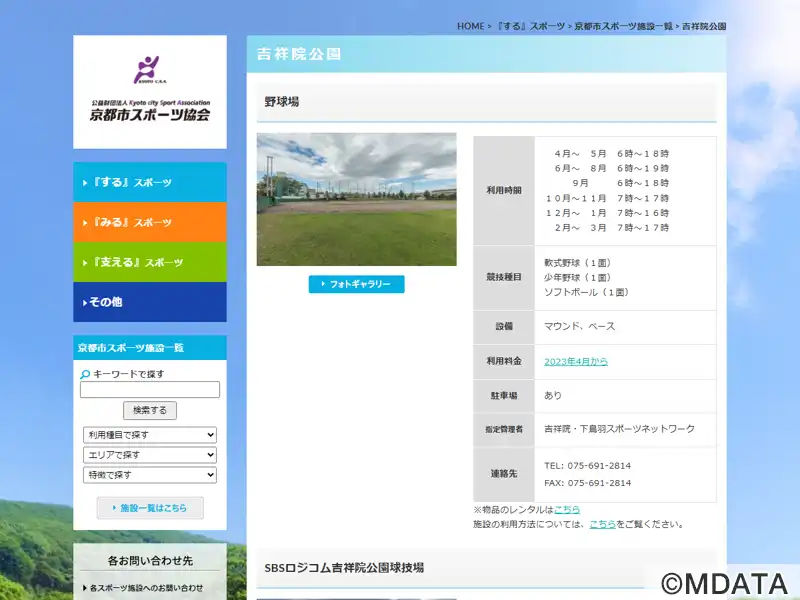Click the こちら link for equipment rental
This screenshot has height=600, width=800.
[566, 509]
